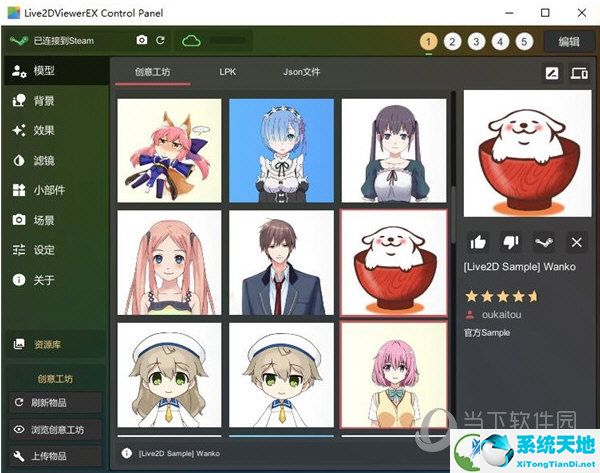Select model slot 1
The width and height of the screenshot is (600, 473).
tap(429, 41)
